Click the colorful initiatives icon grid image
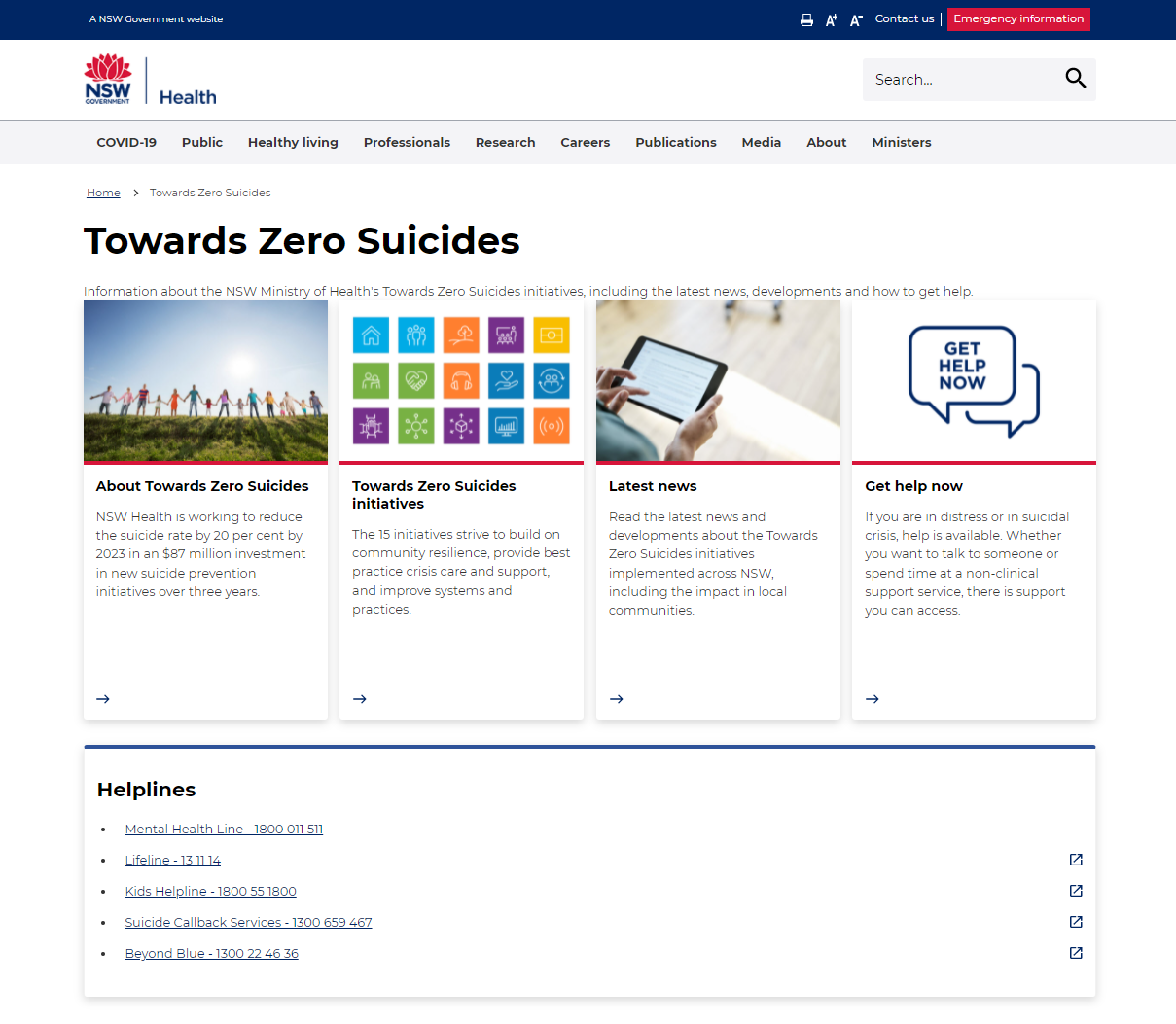1176x1024 pixels. pos(461,380)
